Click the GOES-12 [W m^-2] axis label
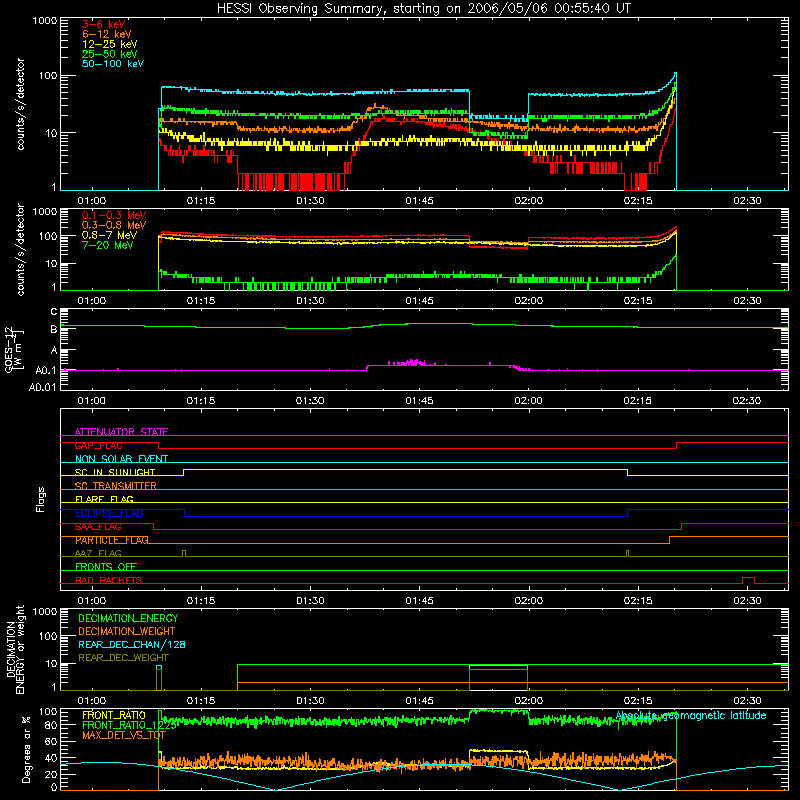This screenshot has height=800, width=800. [13, 349]
